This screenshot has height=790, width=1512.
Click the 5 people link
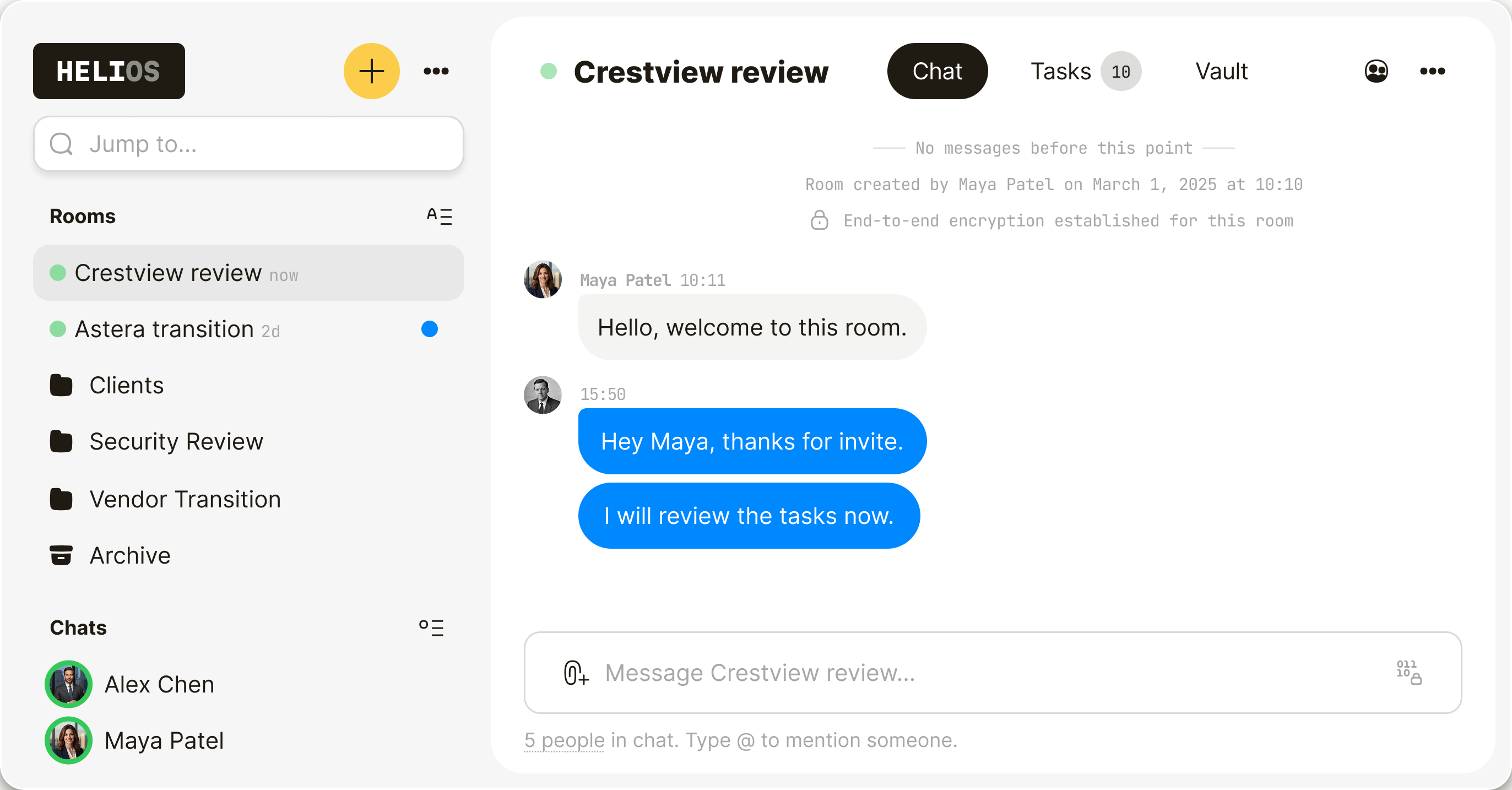tap(564, 740)
